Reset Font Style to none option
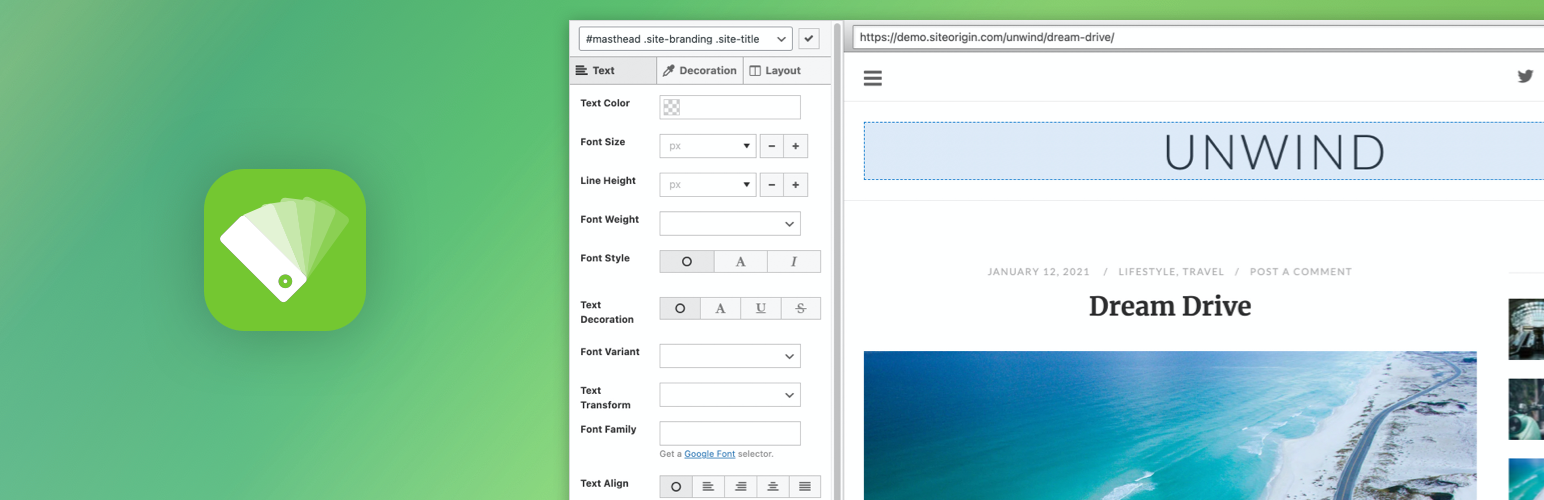 [687, 262]
